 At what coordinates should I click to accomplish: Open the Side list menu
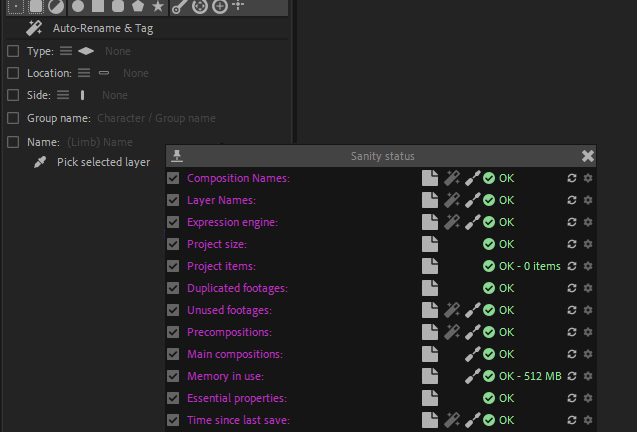62,95
